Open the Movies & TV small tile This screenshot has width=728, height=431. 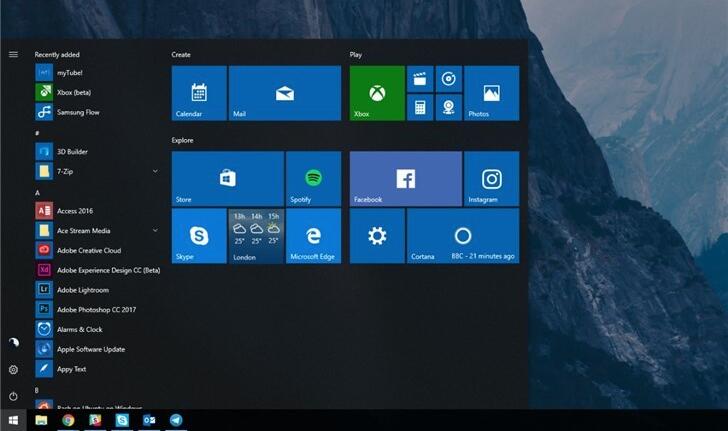420,79
